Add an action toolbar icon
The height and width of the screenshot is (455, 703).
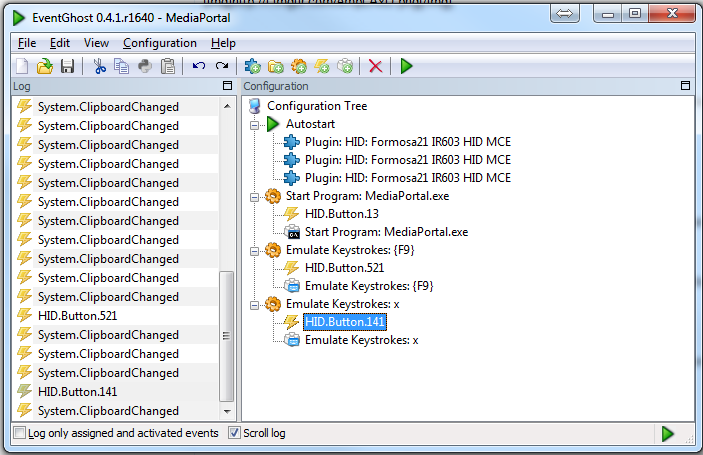pos(345,66)
